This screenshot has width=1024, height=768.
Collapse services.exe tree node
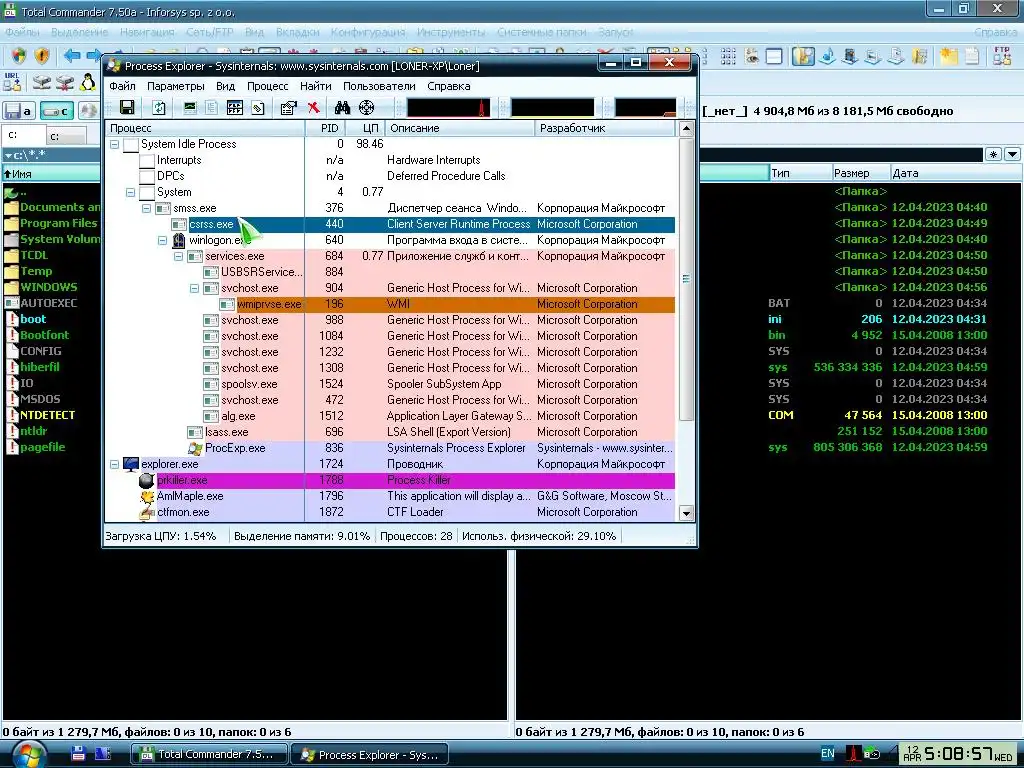[178, 256]
